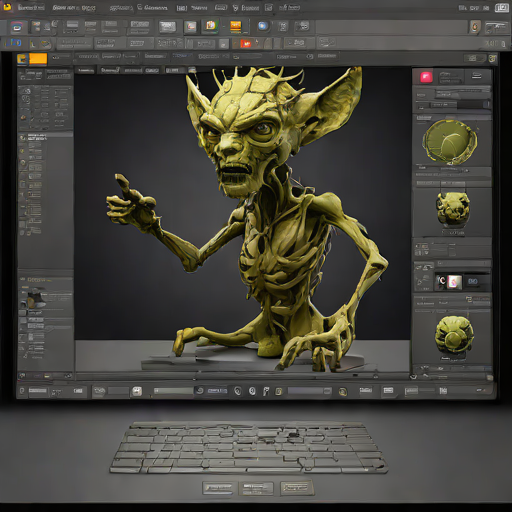Select the round green disc preview in the right panel
Screen dimensions: 512x512
450,142
